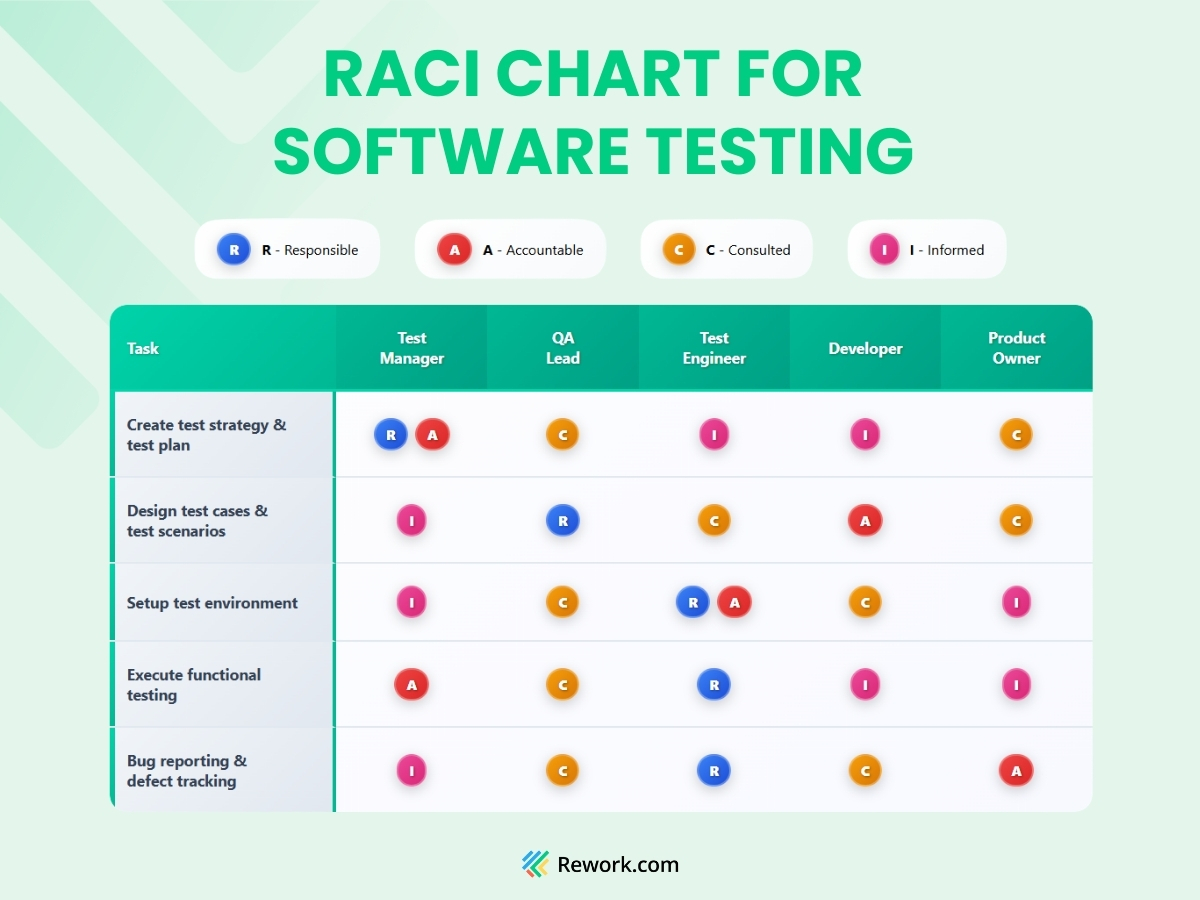Click Test Engineer's I badge in Create test strategy row
Screen dimensions: 1200x900
(x=714, y=435)
